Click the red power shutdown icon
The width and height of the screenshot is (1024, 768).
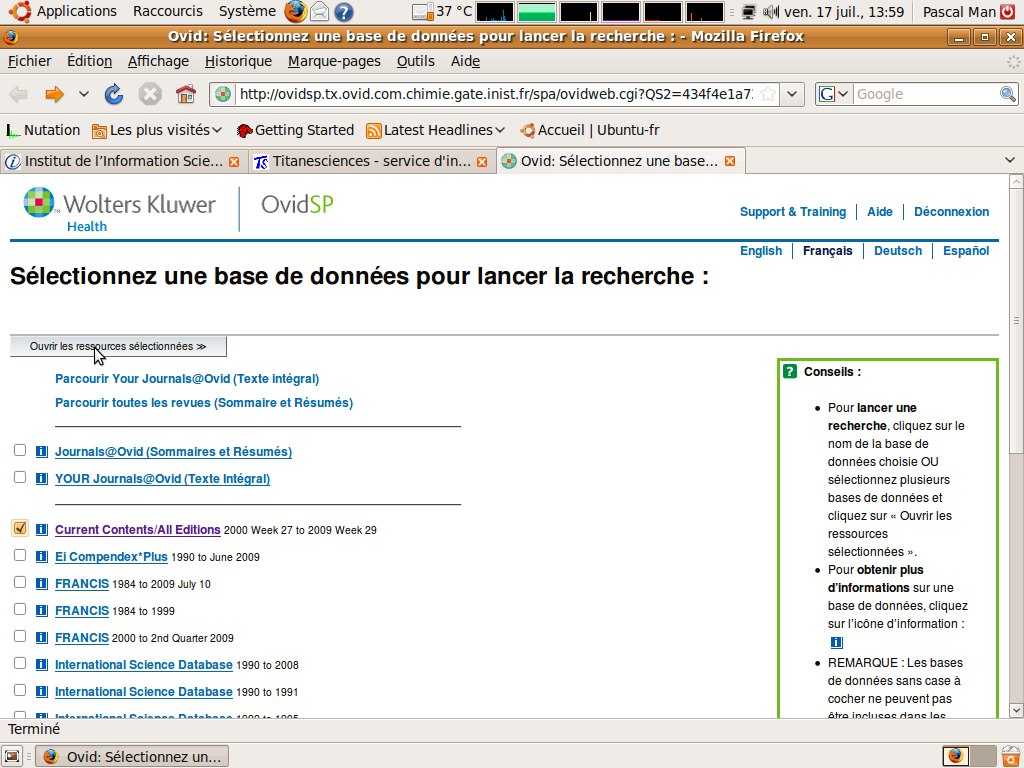[x=1008, y=11]
